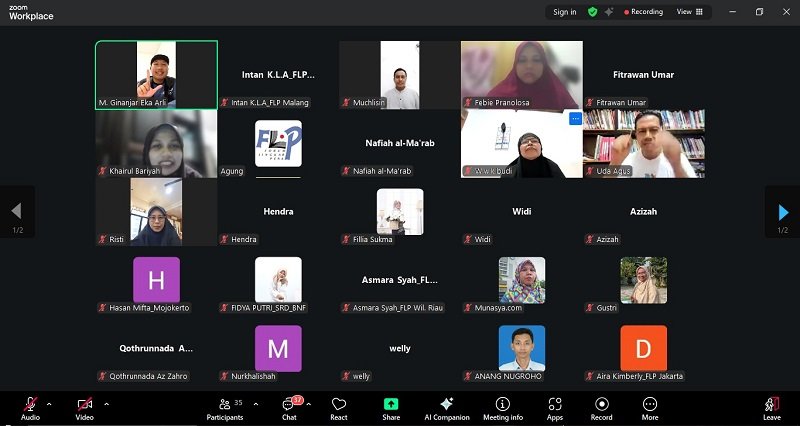800x426 pixels.
Task: Open the Participants panel
Action: coord(224,409)
